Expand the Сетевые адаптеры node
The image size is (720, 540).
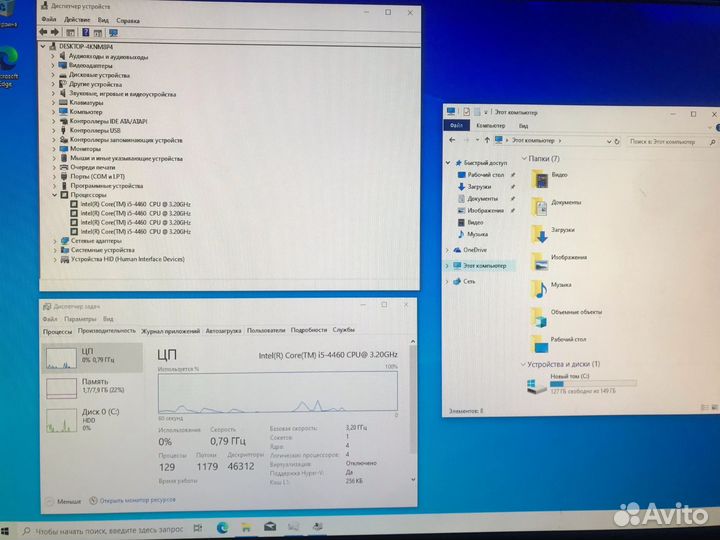(x=55, y=241)
